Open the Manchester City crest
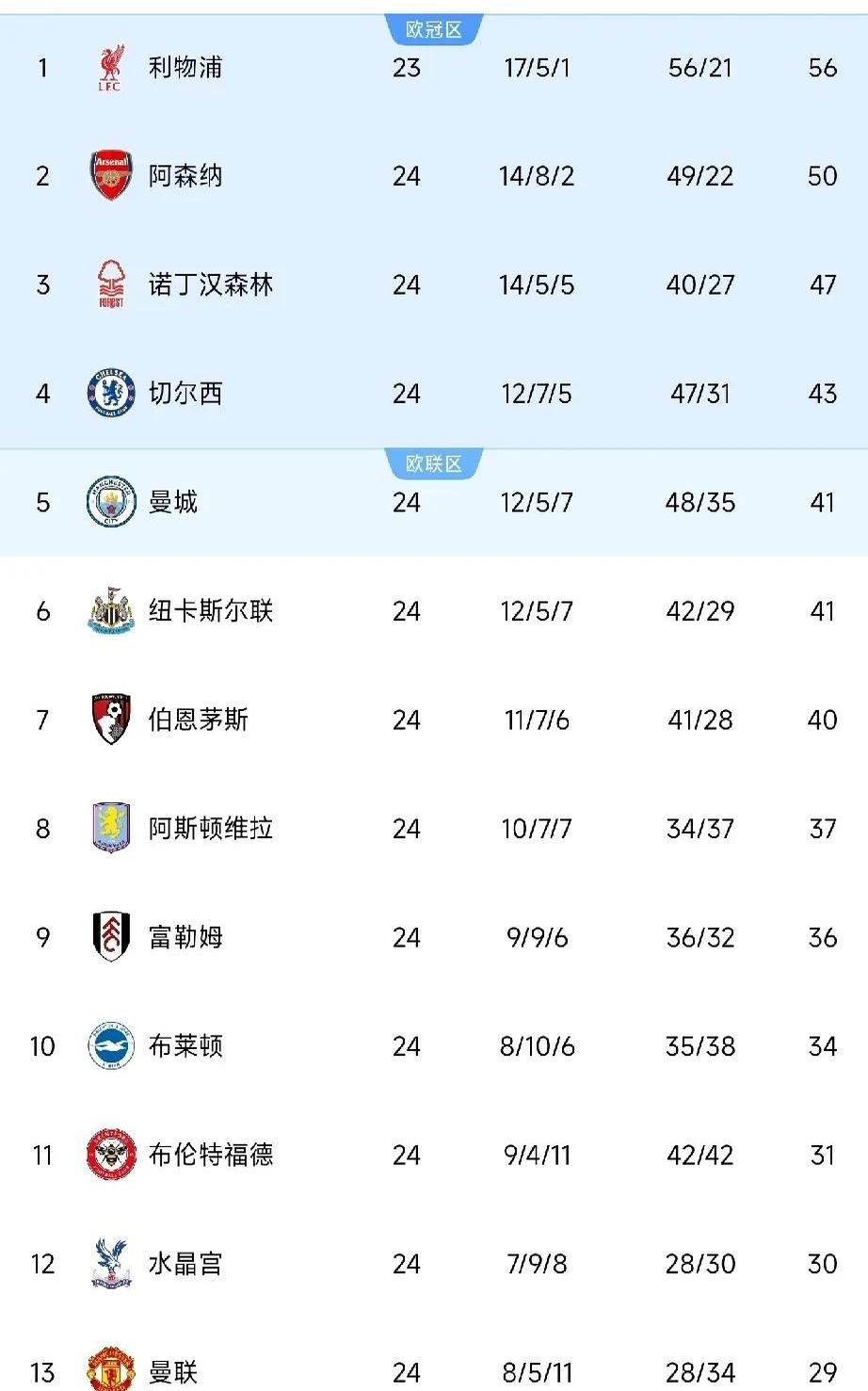The height and width of the screenshot is (1391, 868). (x=110, y=502)
